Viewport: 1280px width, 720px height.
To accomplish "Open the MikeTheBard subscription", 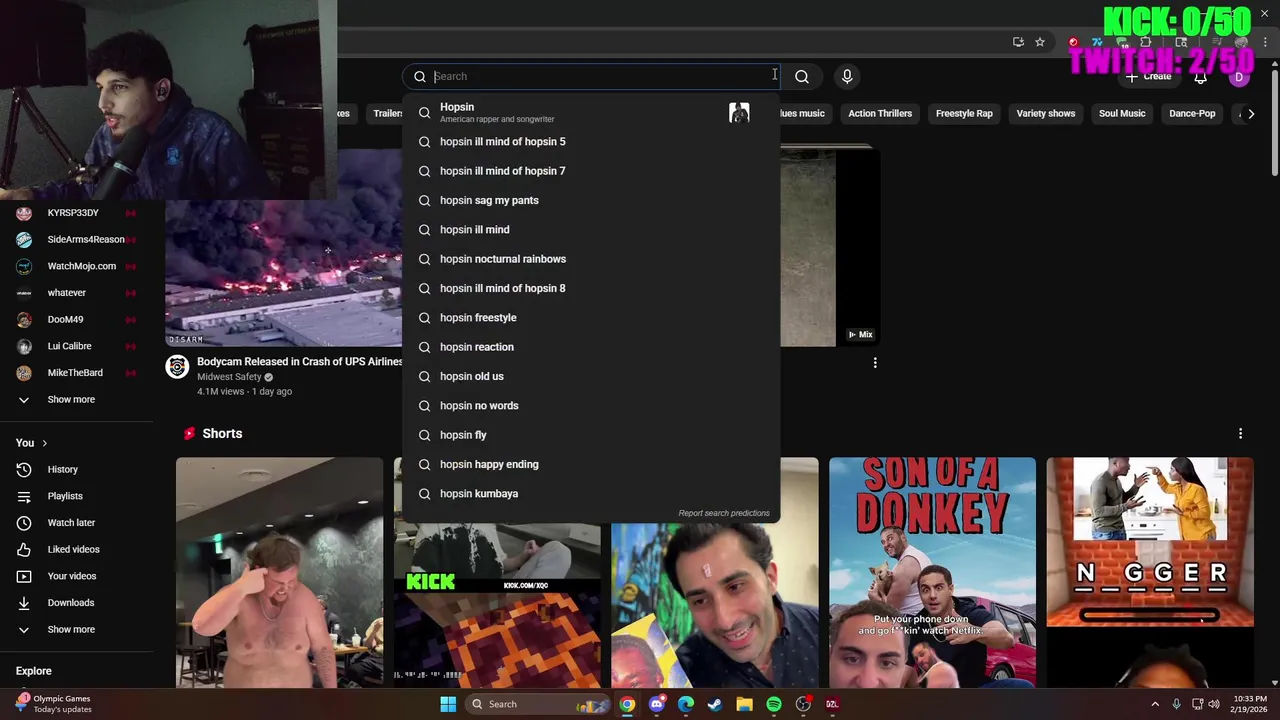I will pyautogui.click(x=76, y=373).
